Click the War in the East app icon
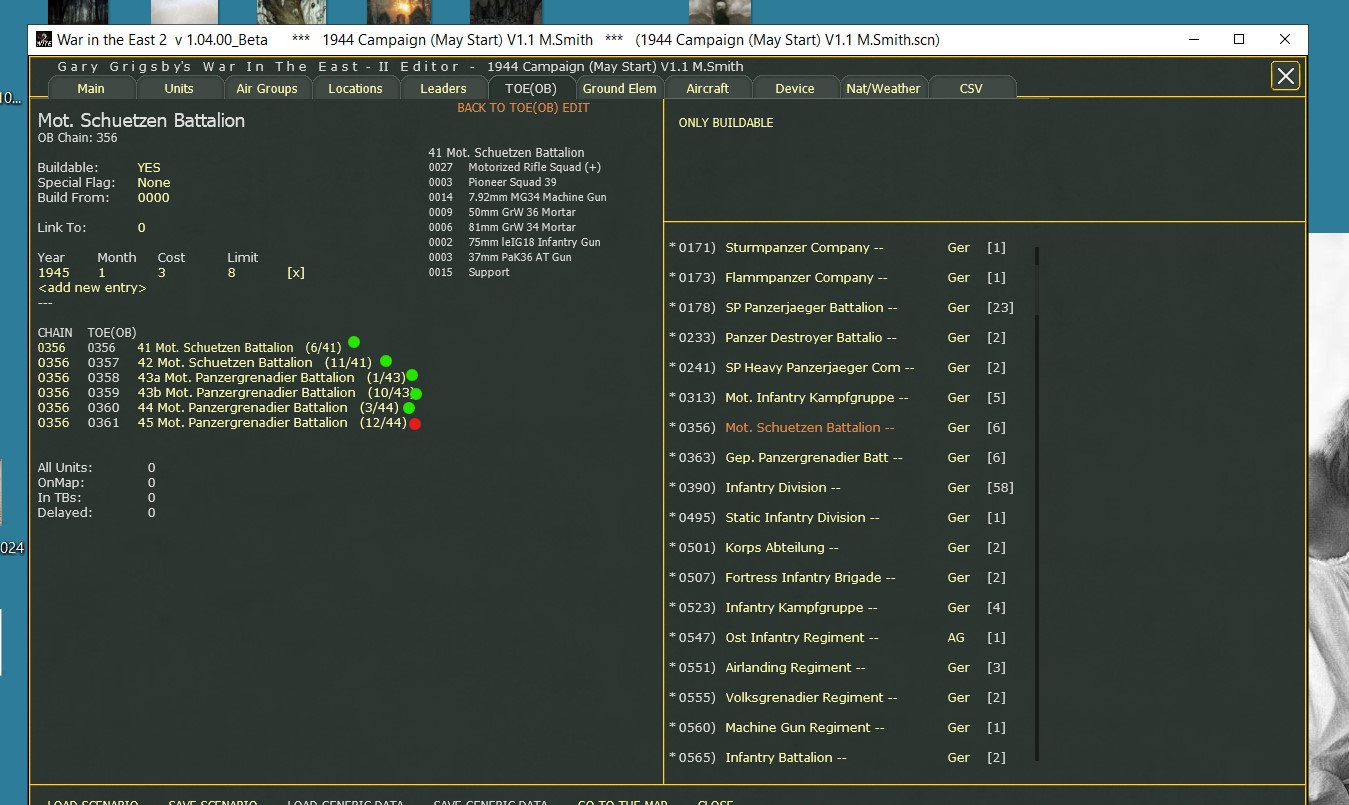The image size is (1349, 805). click(x=44, y=40)
